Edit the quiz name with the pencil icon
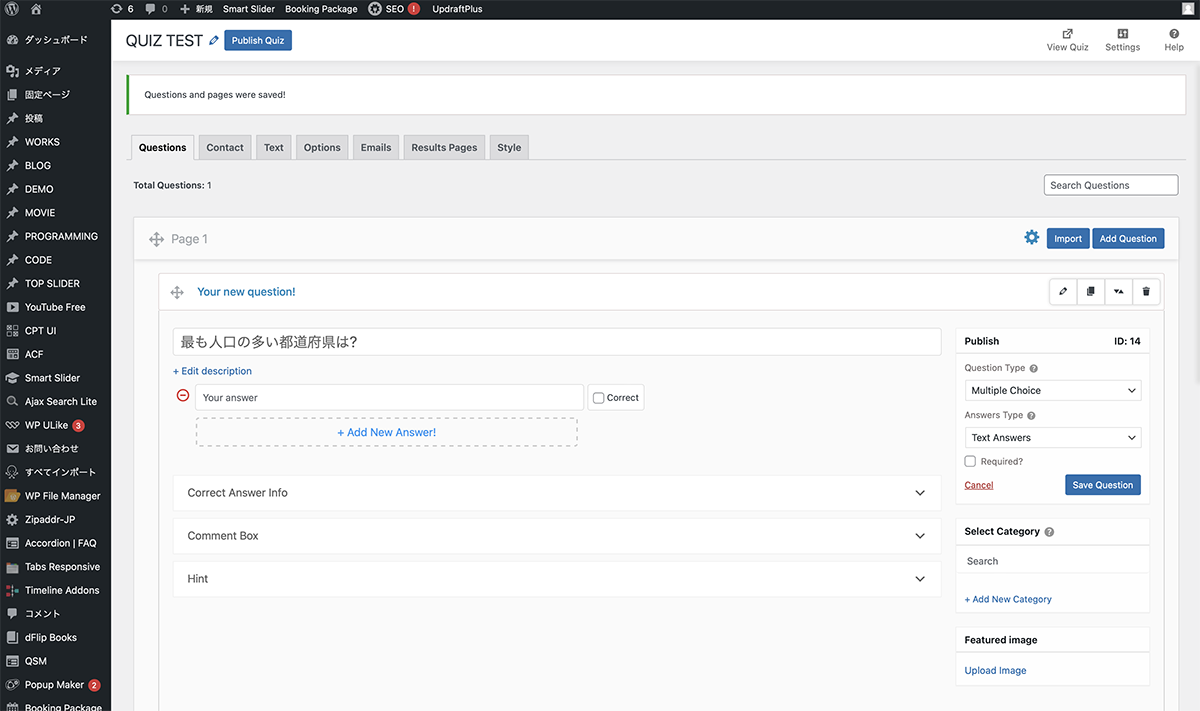The width and height of the screenshot is (1200, 711). click(213, 41)
